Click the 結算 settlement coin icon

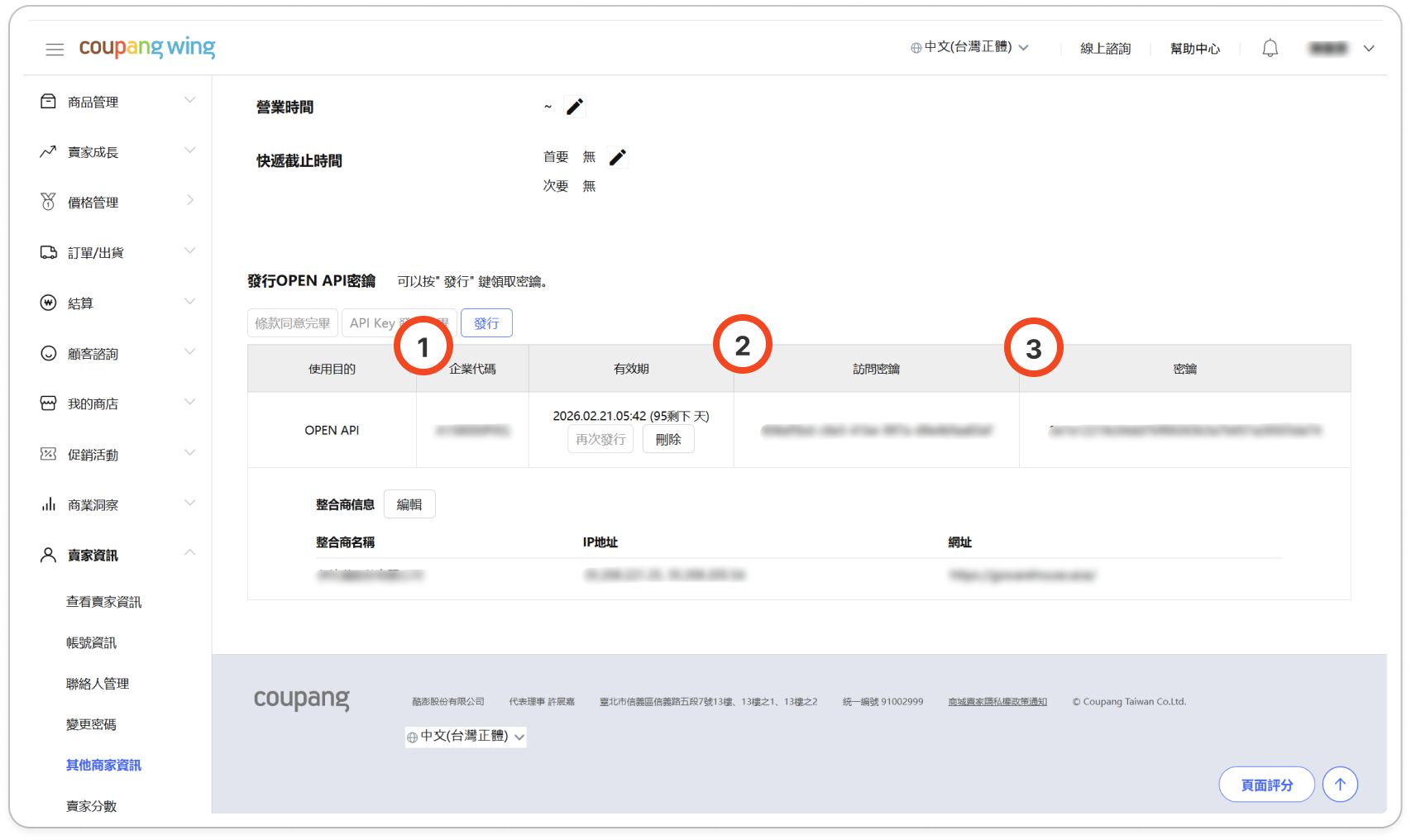click(48, 303)
